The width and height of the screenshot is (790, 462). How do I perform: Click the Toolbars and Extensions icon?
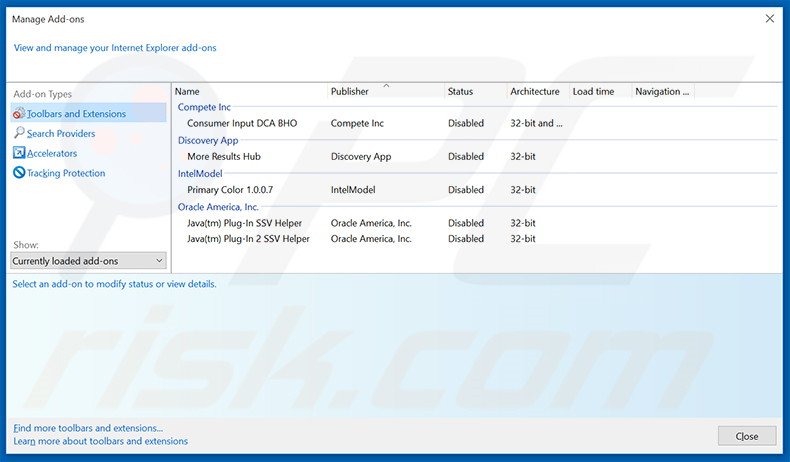[18, 114]
